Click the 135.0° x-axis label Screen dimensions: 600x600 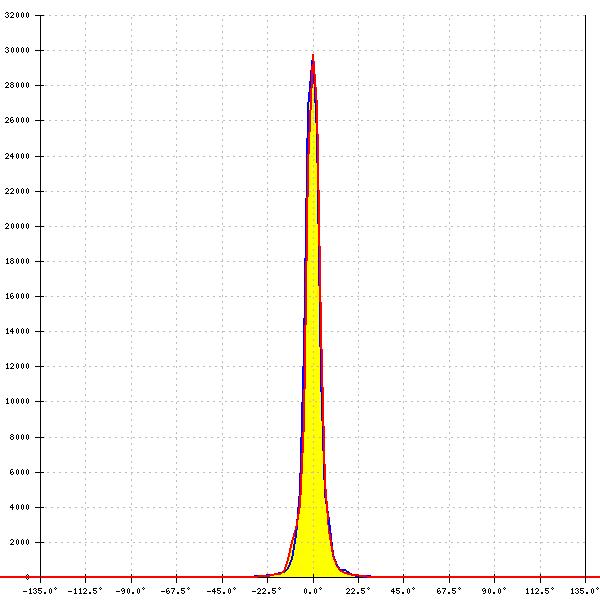coord(585,591)
